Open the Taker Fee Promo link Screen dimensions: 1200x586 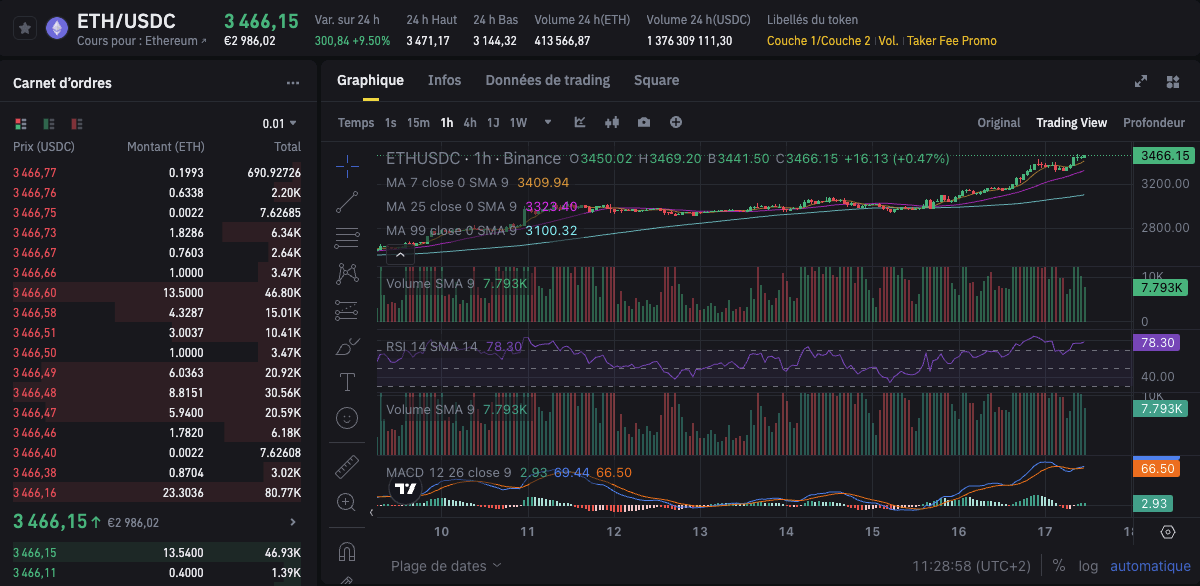(x=952, y=41)
